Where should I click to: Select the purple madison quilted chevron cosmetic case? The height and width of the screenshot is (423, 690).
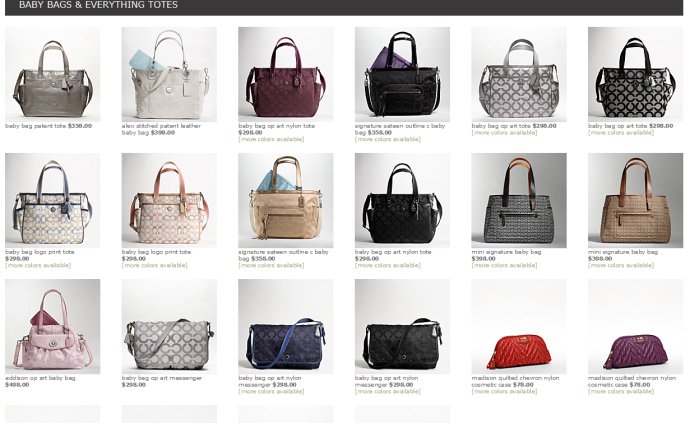pyautogui.click(x=635, y=327)
